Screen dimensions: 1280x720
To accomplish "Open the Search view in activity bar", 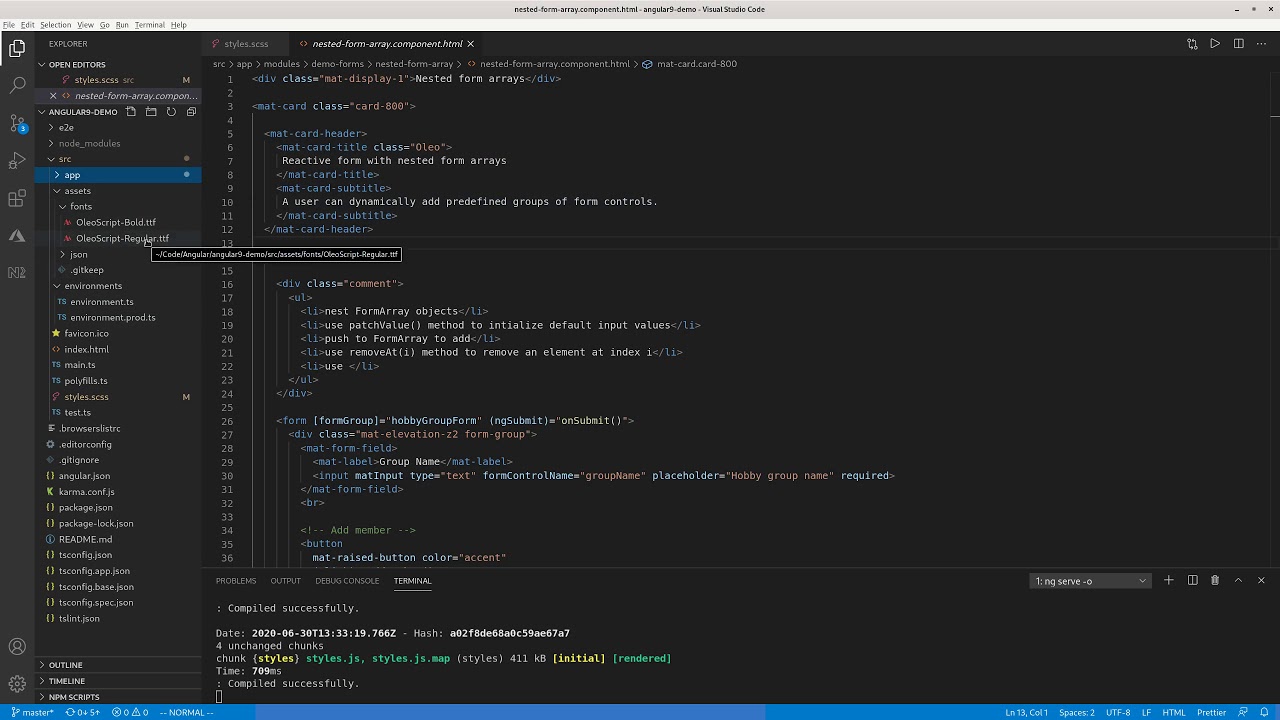I will [x=17, y=86].
